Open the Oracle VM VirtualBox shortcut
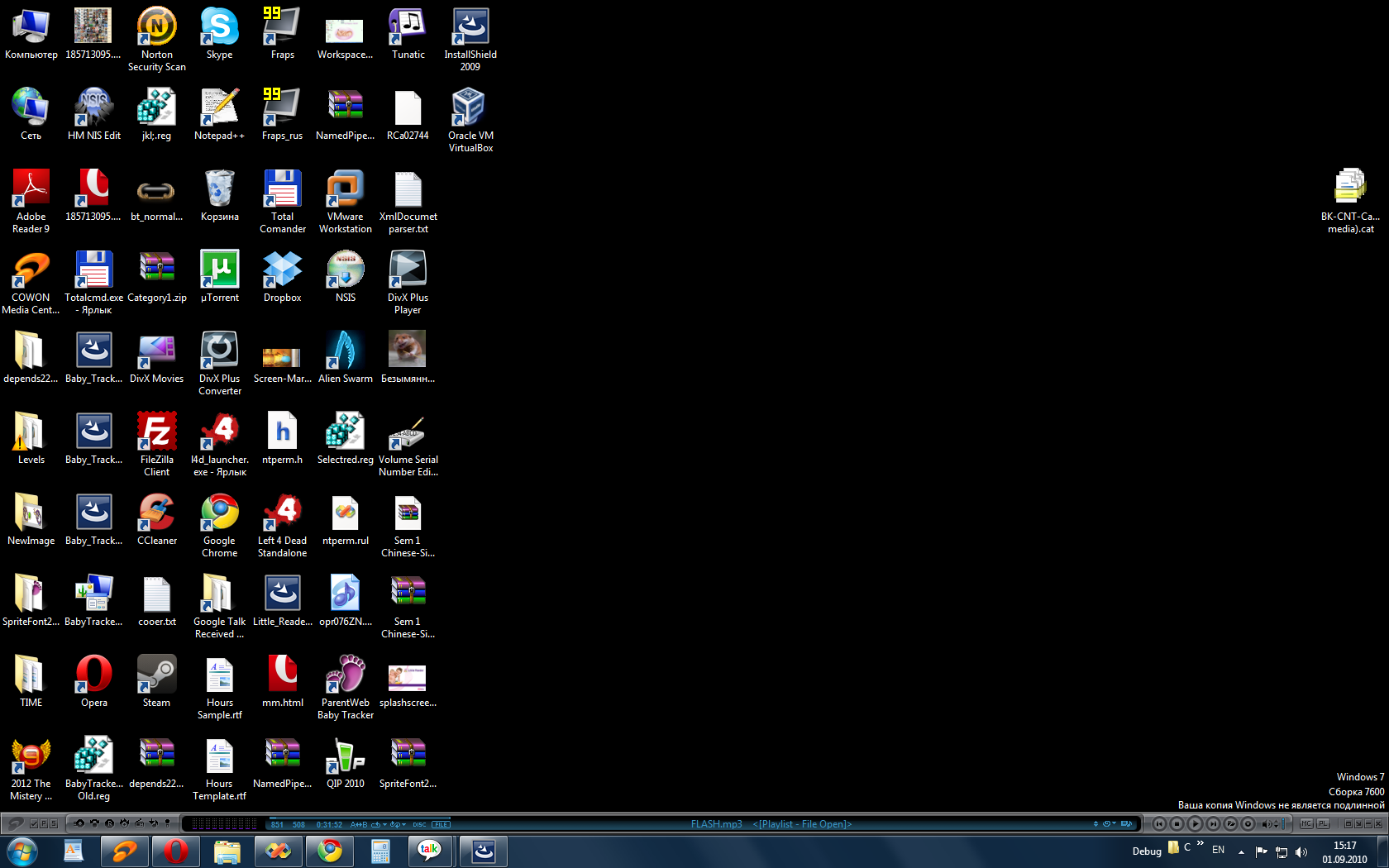 [470, 109]
